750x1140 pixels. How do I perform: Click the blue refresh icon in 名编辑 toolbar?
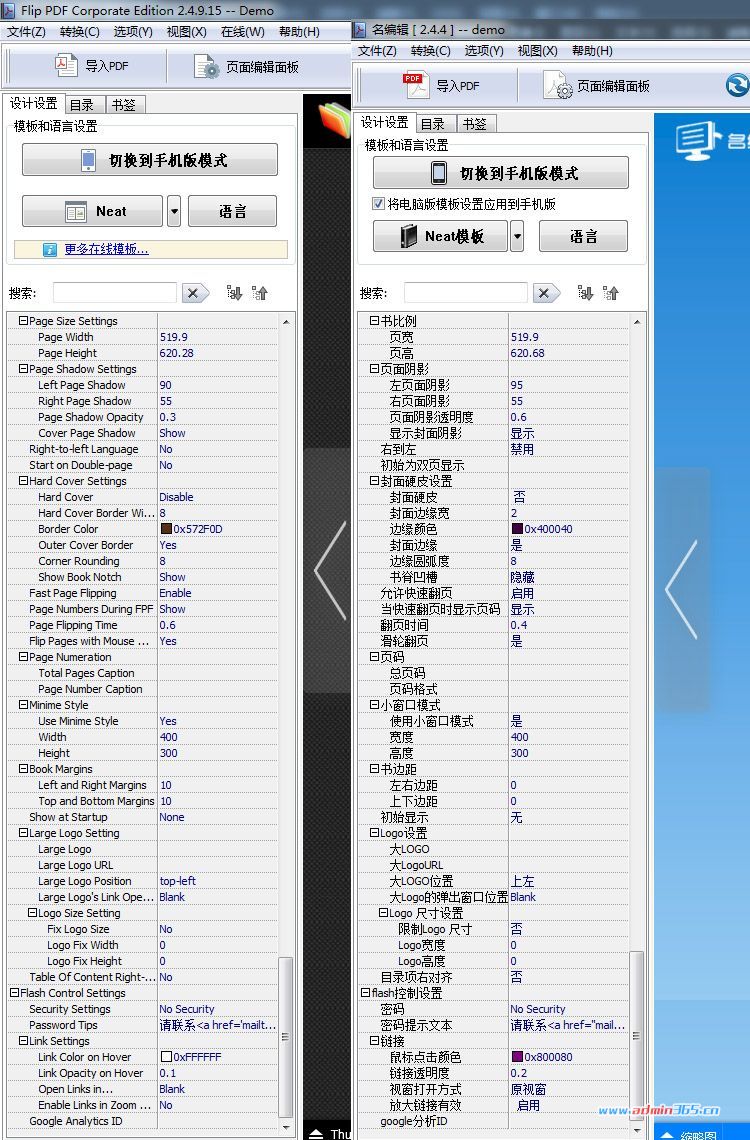[x=737, y=85]
